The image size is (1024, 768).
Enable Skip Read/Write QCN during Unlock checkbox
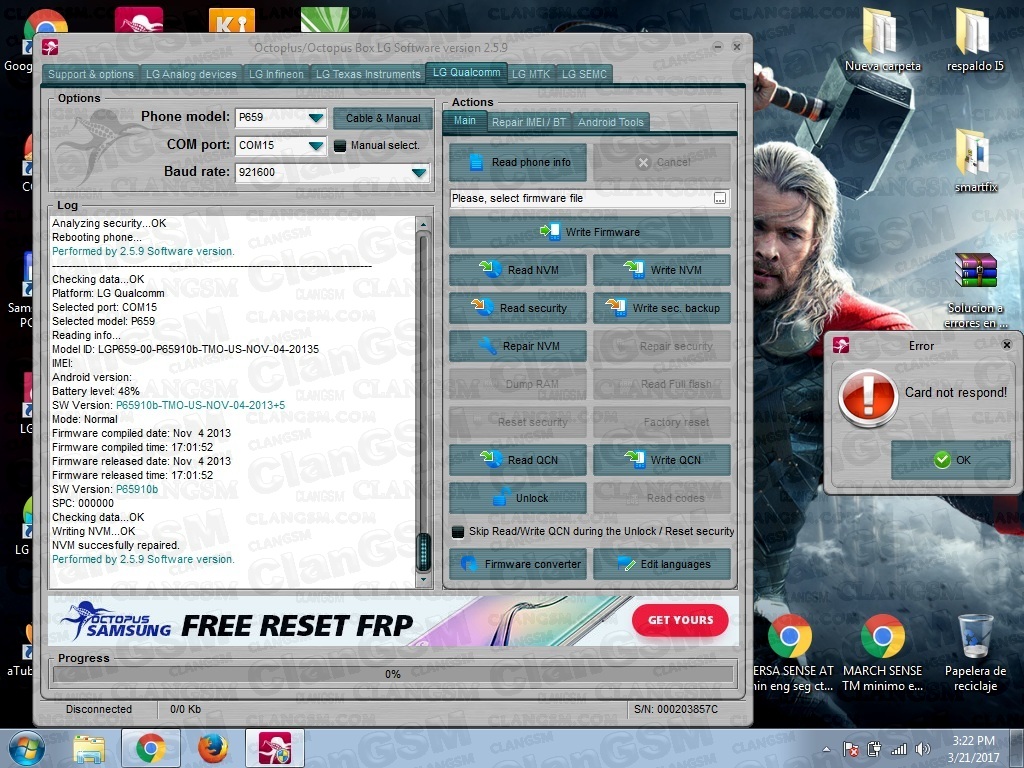[458, 532]
